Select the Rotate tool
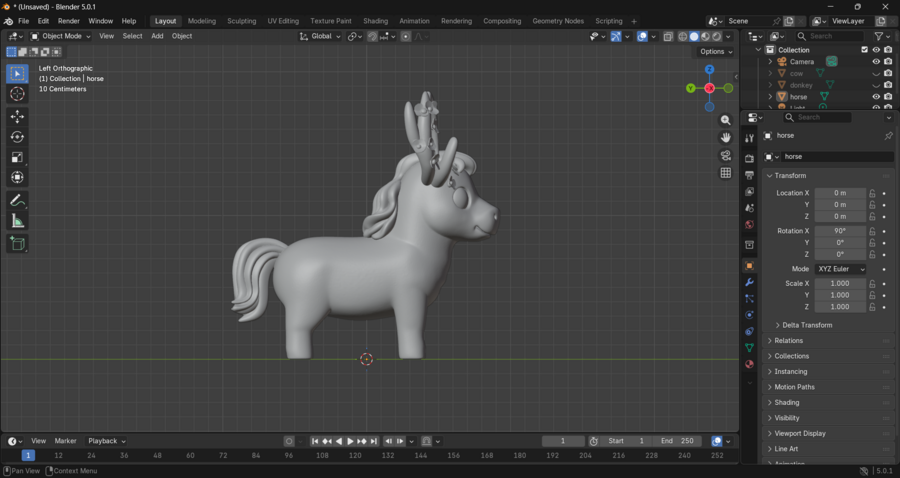Image resolution: width=900 pixels, height=478 pixels. [x=17, y=137]
